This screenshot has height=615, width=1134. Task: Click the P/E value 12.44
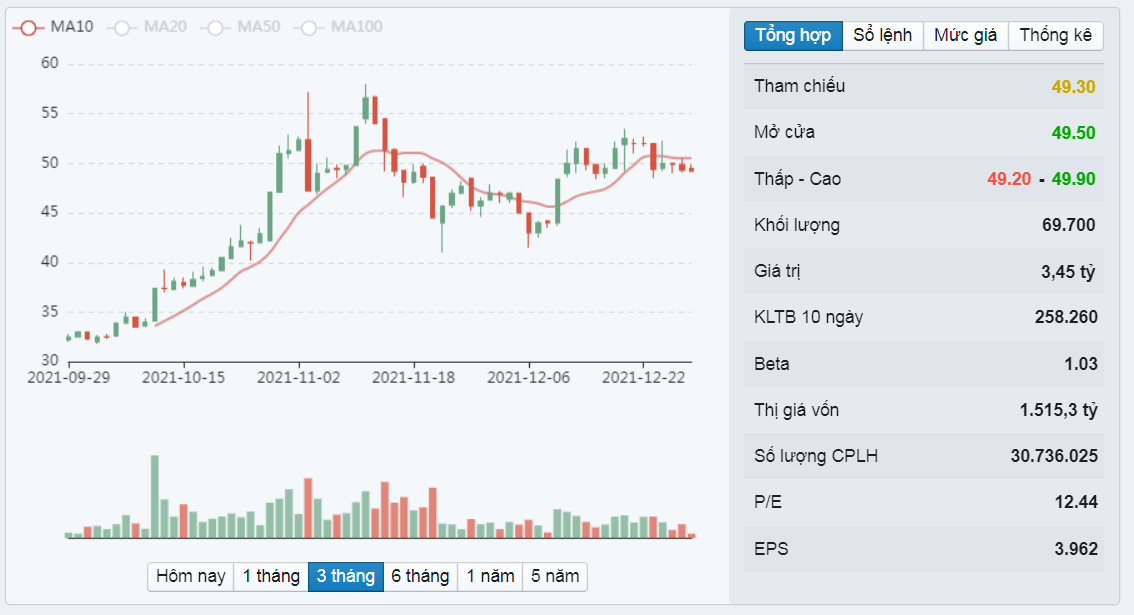(x=1076, y=502)
